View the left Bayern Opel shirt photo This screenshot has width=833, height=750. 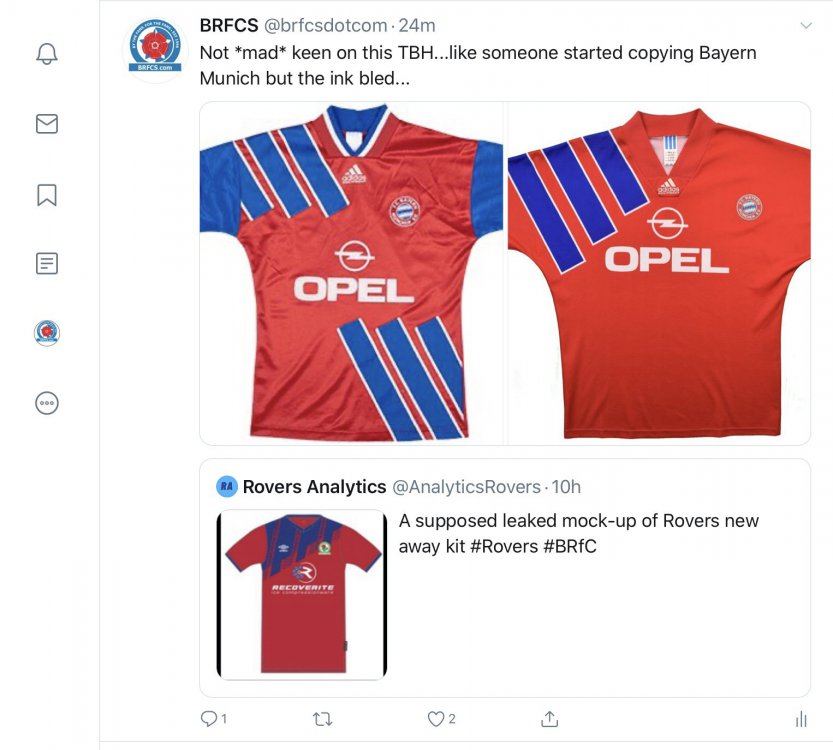(352, 272)
